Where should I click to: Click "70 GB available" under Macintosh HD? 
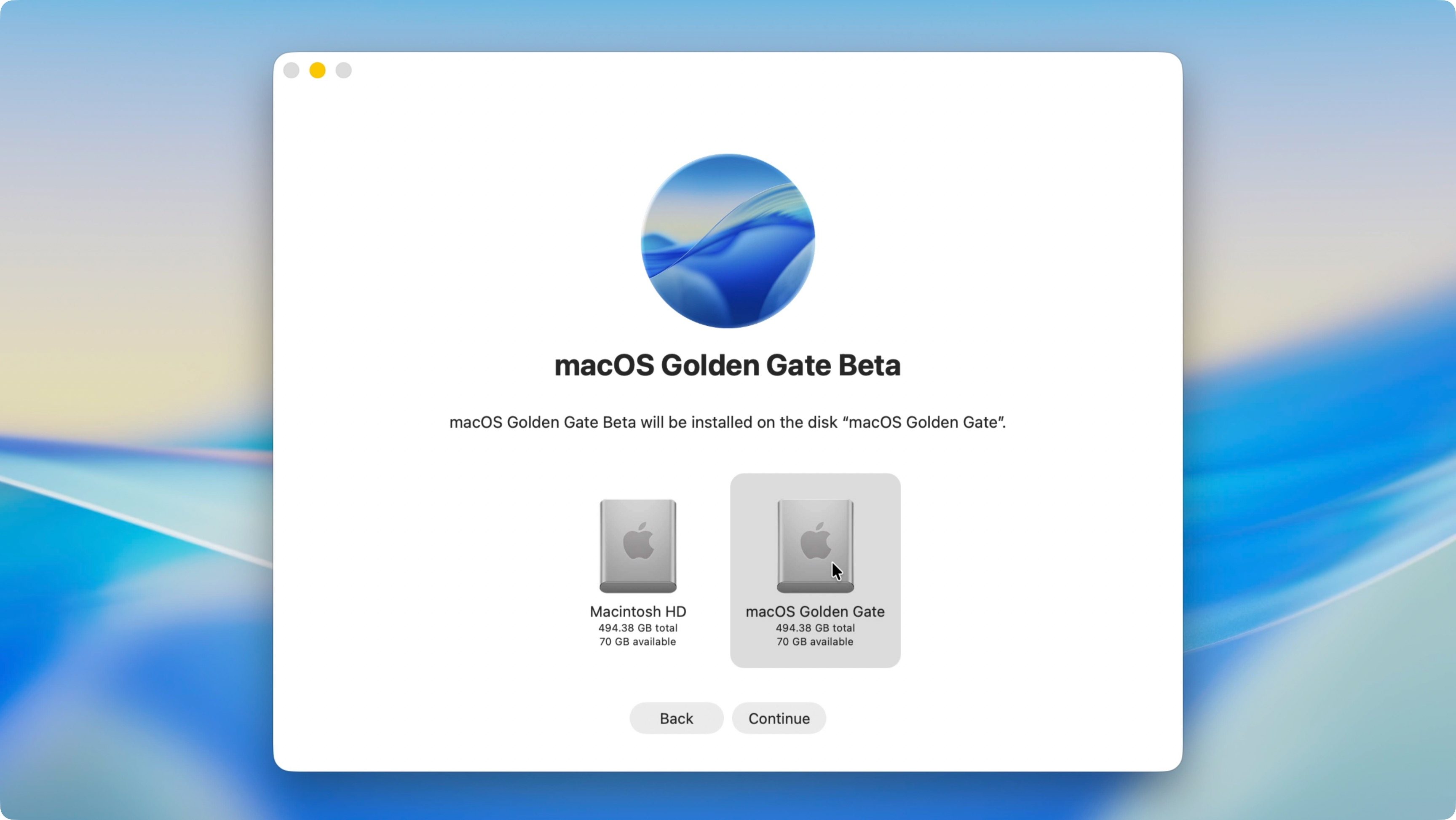pos(637,642)
